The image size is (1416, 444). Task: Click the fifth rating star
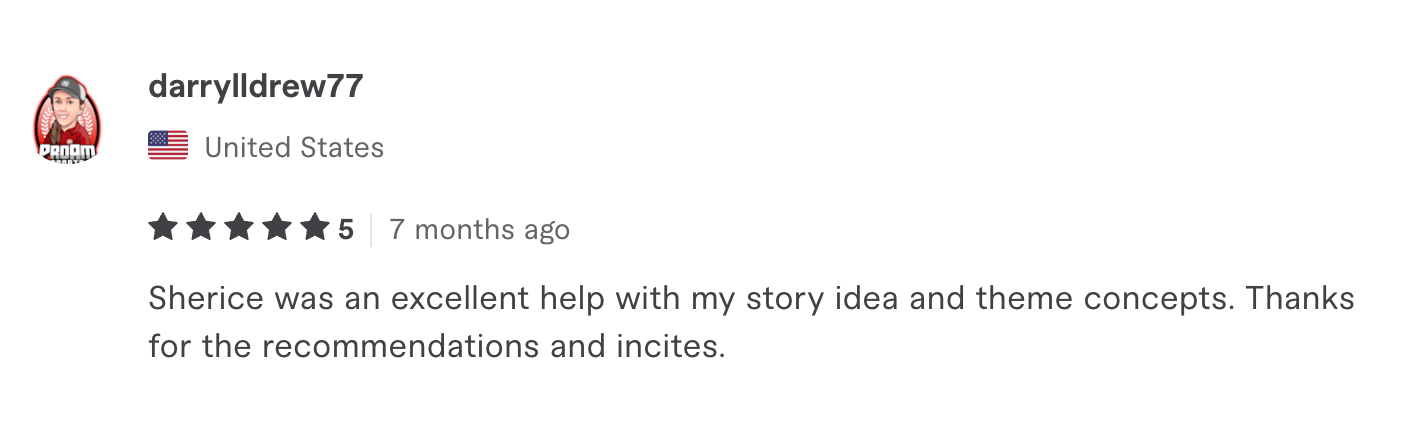point(315,228)
